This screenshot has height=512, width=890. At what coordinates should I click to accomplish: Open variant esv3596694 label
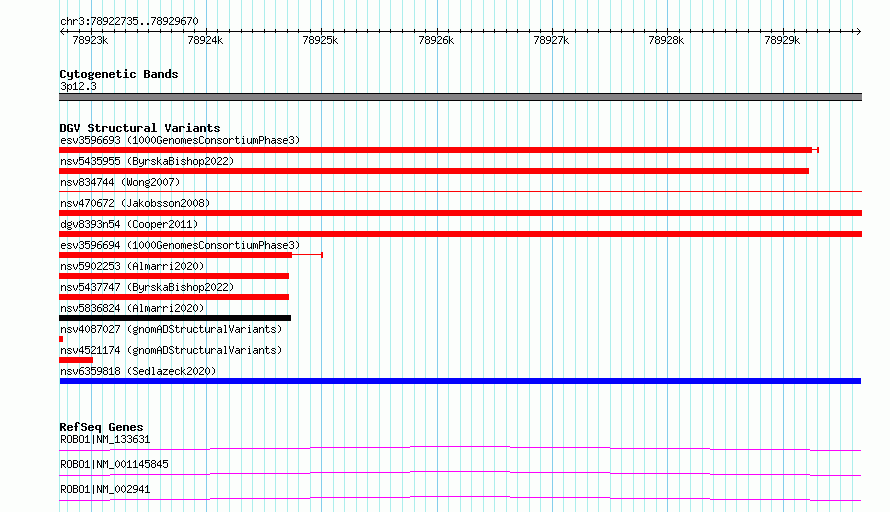coord(180,245)
